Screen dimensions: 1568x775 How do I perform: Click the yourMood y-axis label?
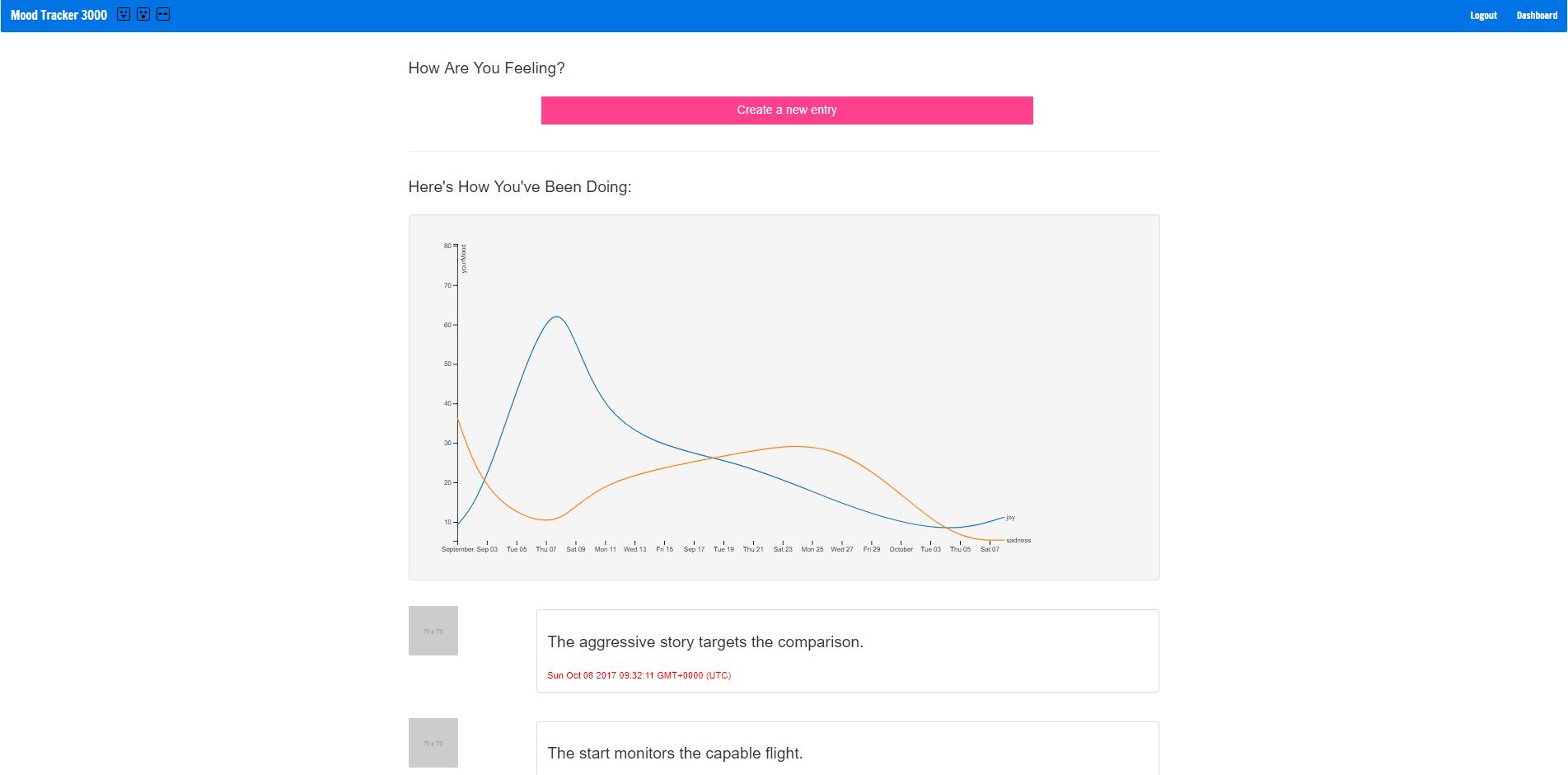pos(464,259)
